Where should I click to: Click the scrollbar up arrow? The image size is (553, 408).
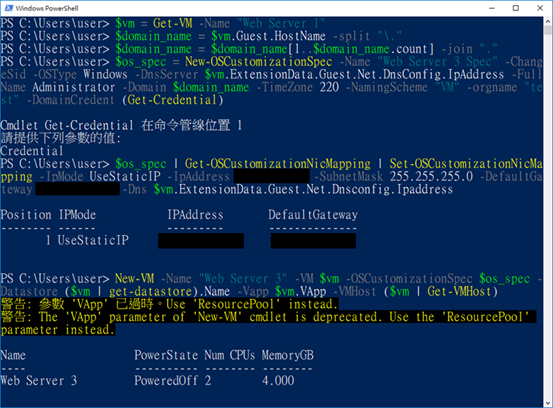(548, 21)
